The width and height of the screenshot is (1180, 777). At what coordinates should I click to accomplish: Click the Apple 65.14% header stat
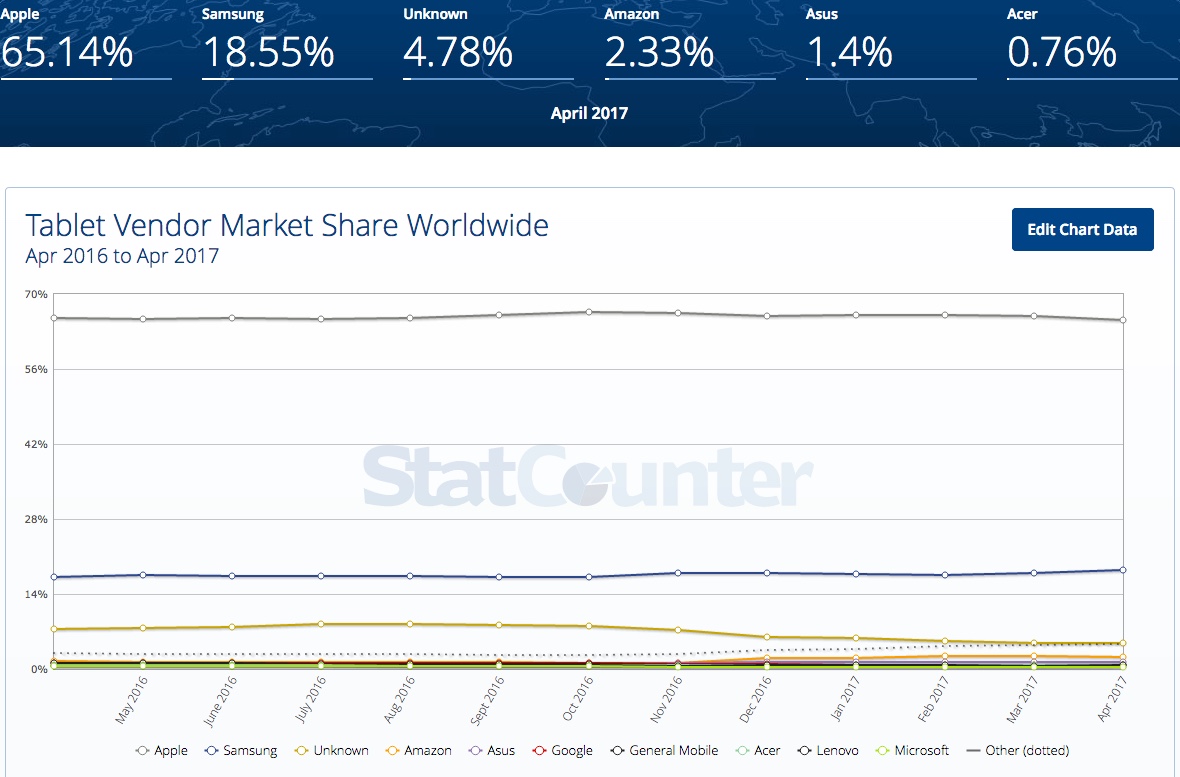(x=85, y=42)
